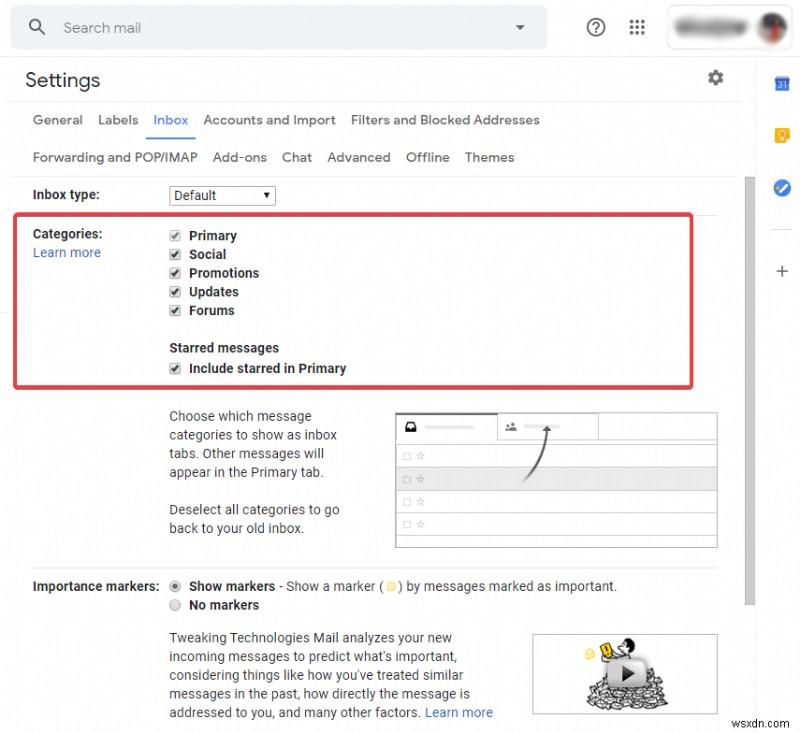
Task: Open Google Tasks in the side panel
Action: coord(782,188)
